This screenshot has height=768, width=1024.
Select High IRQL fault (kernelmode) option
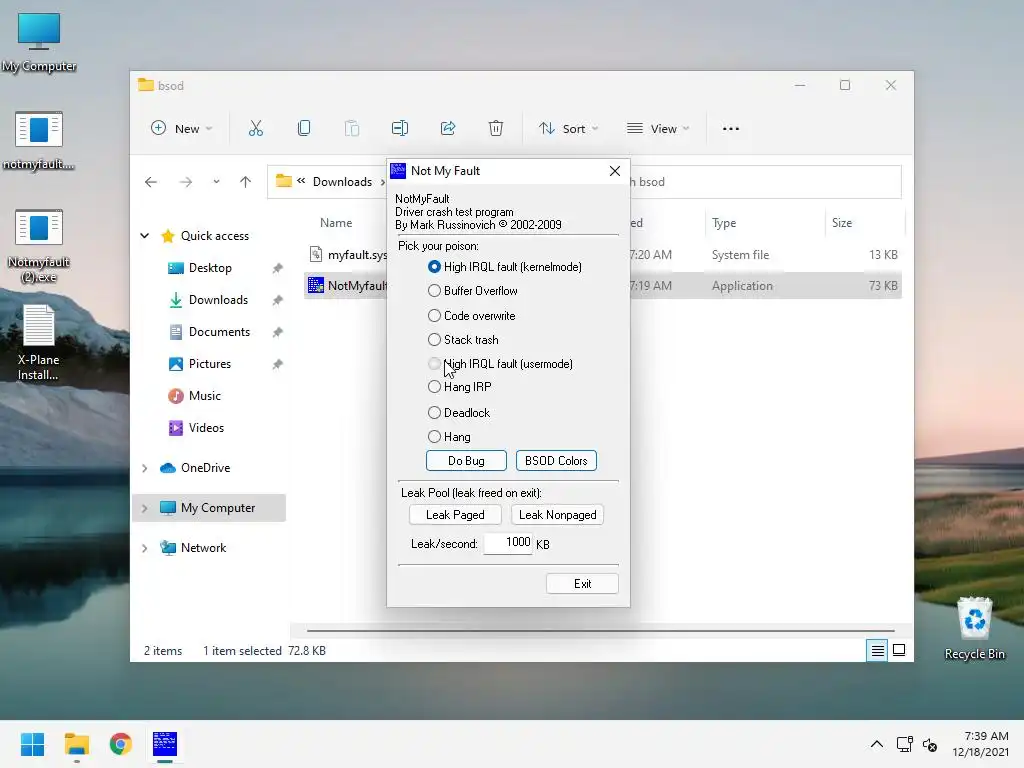505,266
